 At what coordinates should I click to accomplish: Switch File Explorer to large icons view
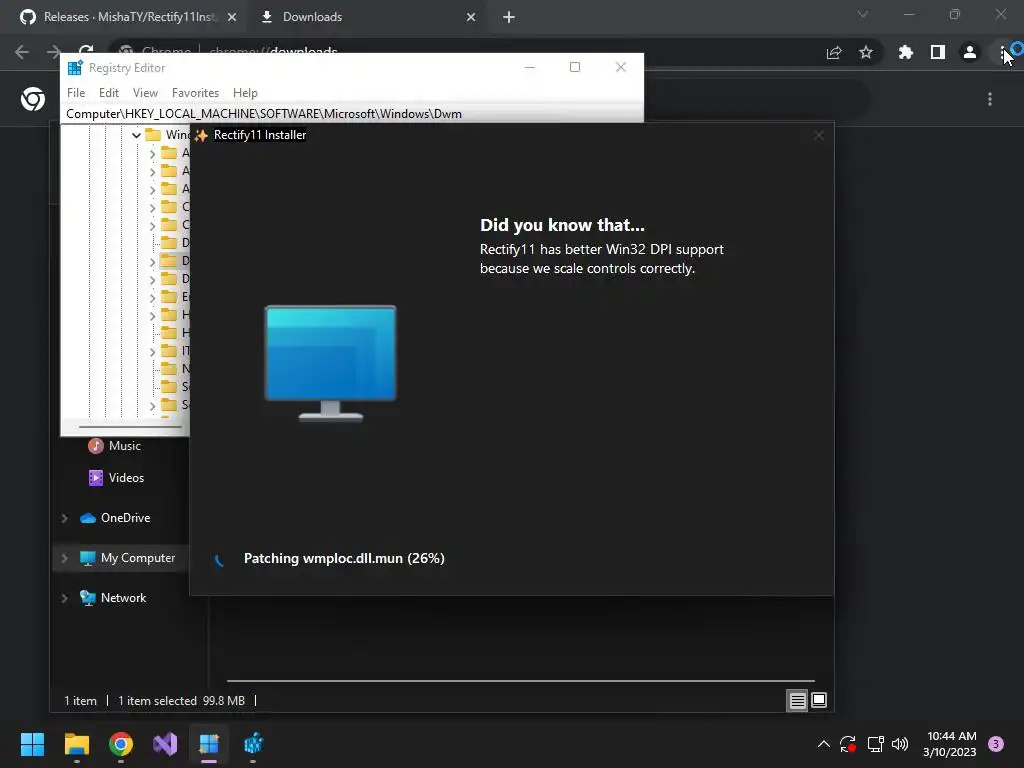[x=819, y=701]
